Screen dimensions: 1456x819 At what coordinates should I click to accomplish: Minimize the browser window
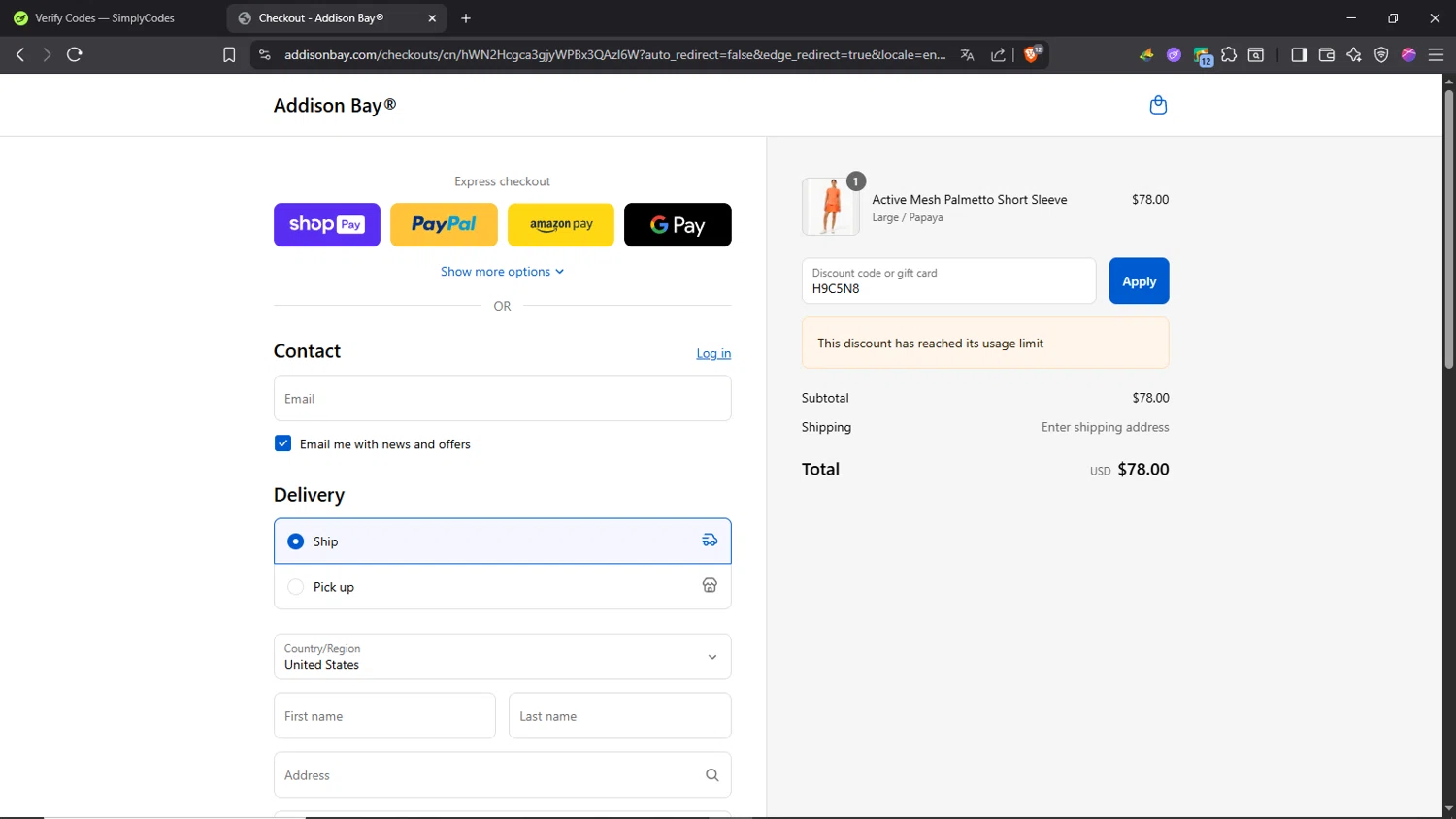[1350, 18]
